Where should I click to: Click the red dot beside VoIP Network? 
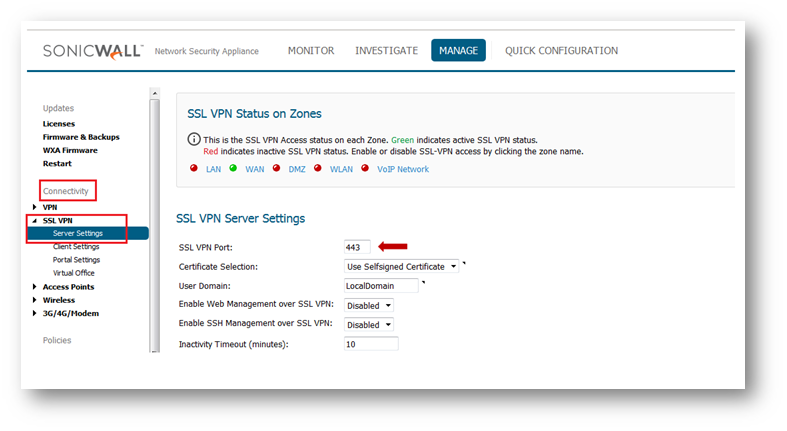(x=365, y=168)
